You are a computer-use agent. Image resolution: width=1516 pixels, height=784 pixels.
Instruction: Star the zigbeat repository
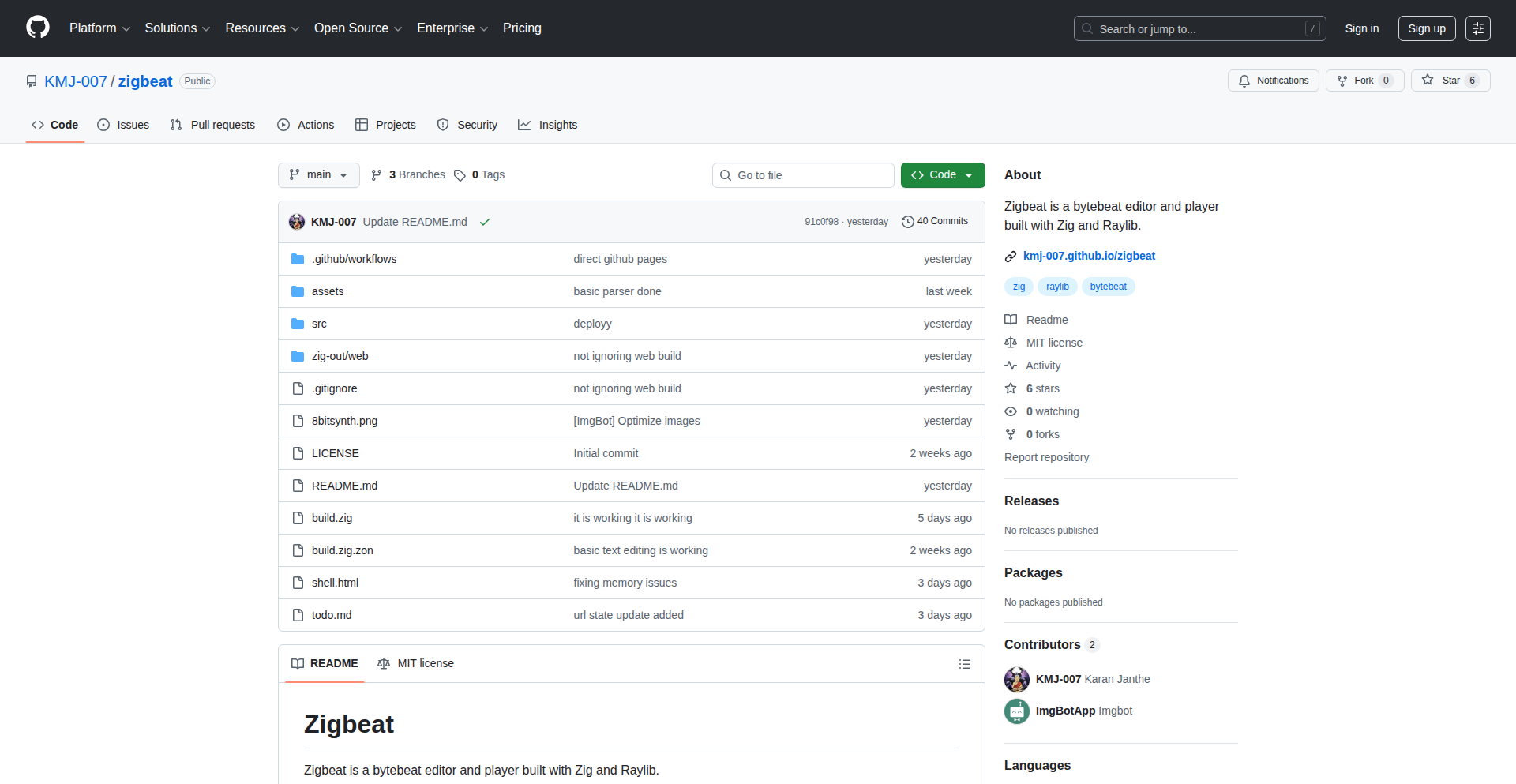point(1450,81)
